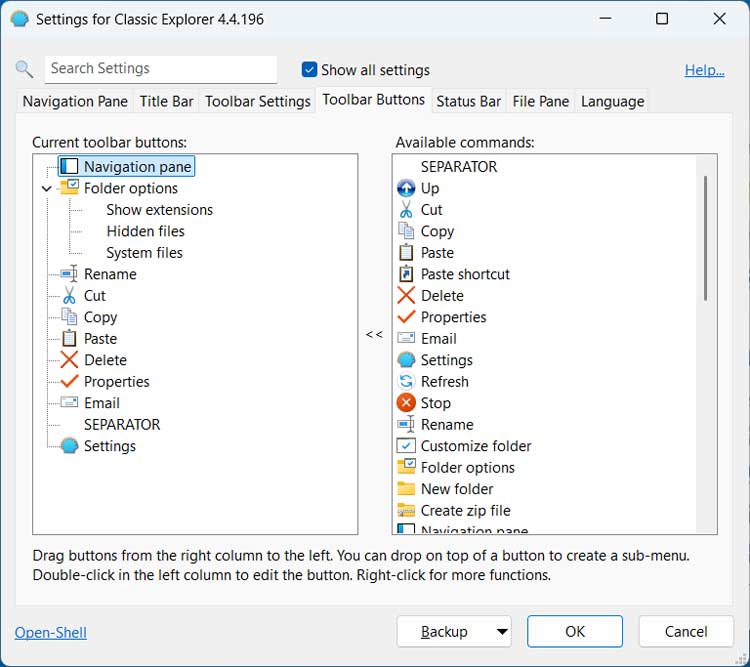Select Show extensions under Folder options
The height and width of the screenshot is (667, 750).
(x=159, y=210)
